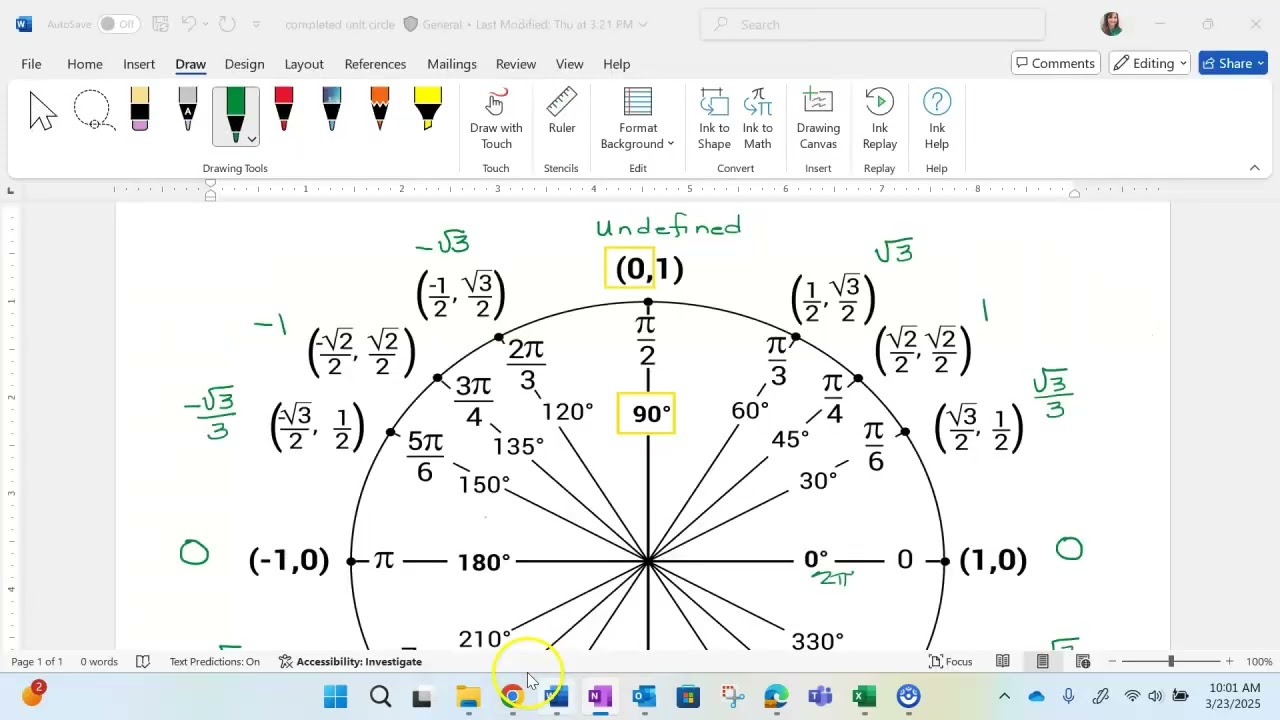Pick the Eraser tool

point(140,109)
